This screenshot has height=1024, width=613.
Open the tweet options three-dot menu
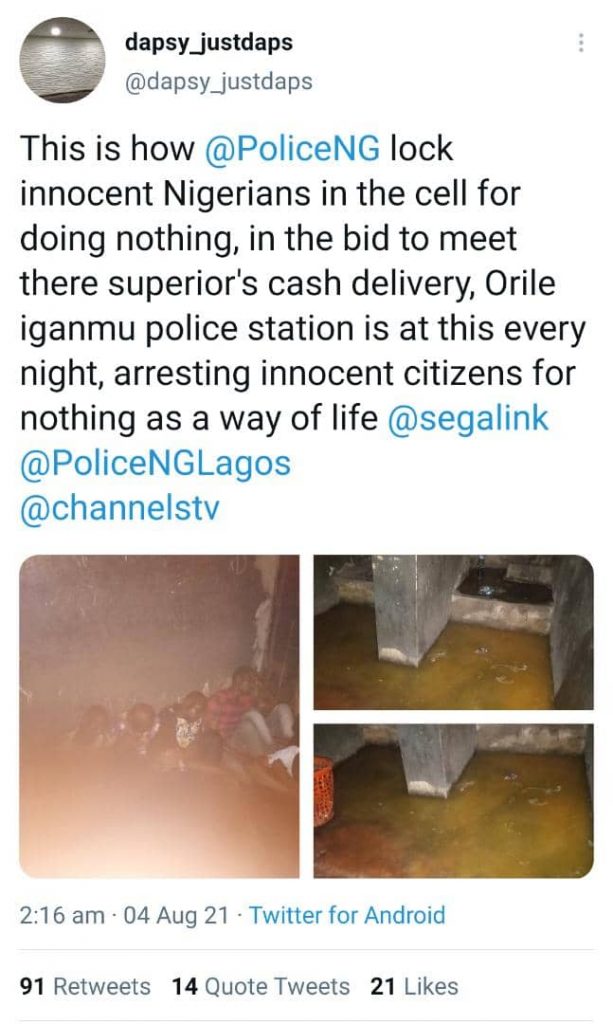[x=581, y=43]
